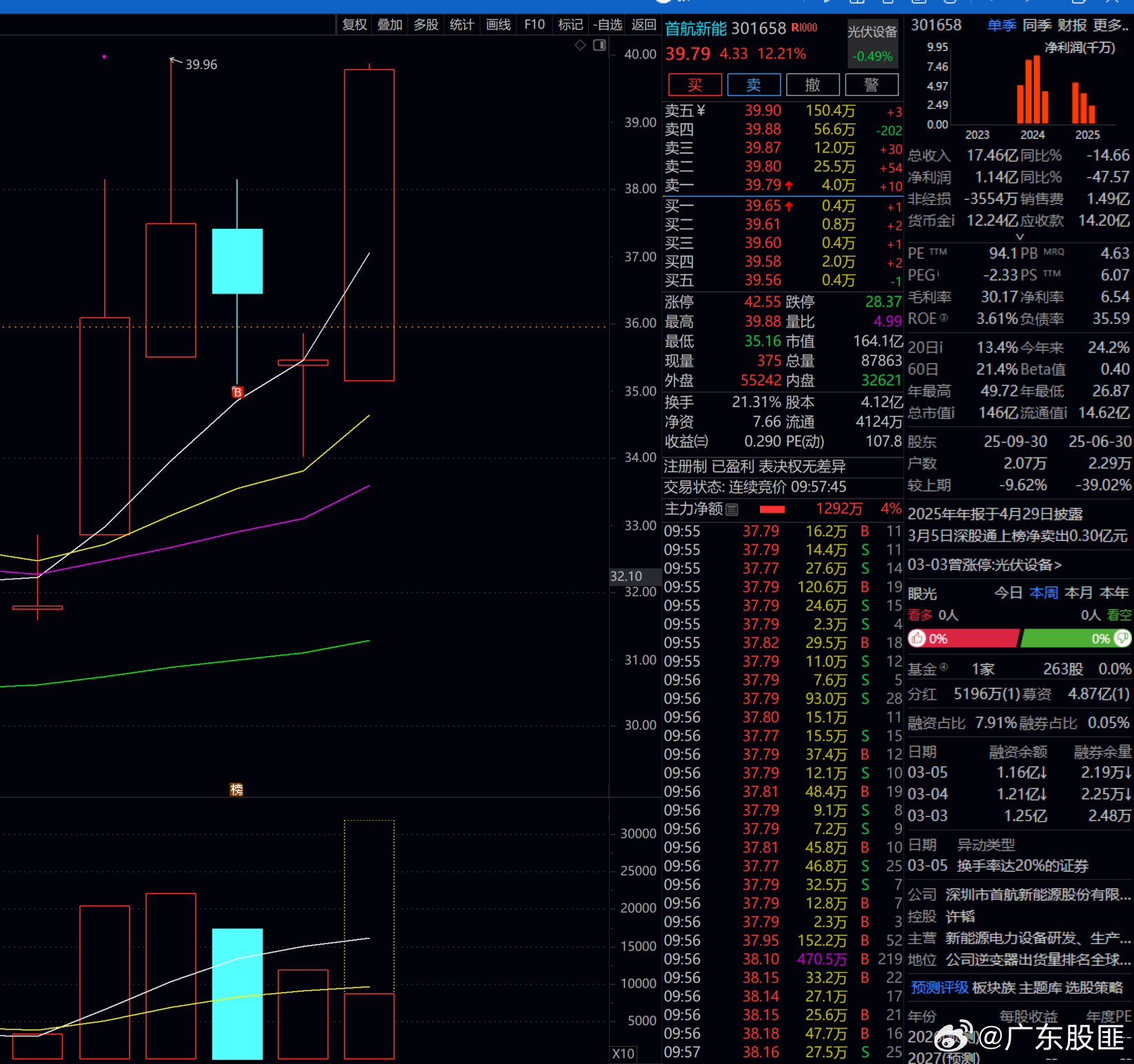Open the 画线 drawing tools menu
The image size is (1134, 1064).
point(498,25)
